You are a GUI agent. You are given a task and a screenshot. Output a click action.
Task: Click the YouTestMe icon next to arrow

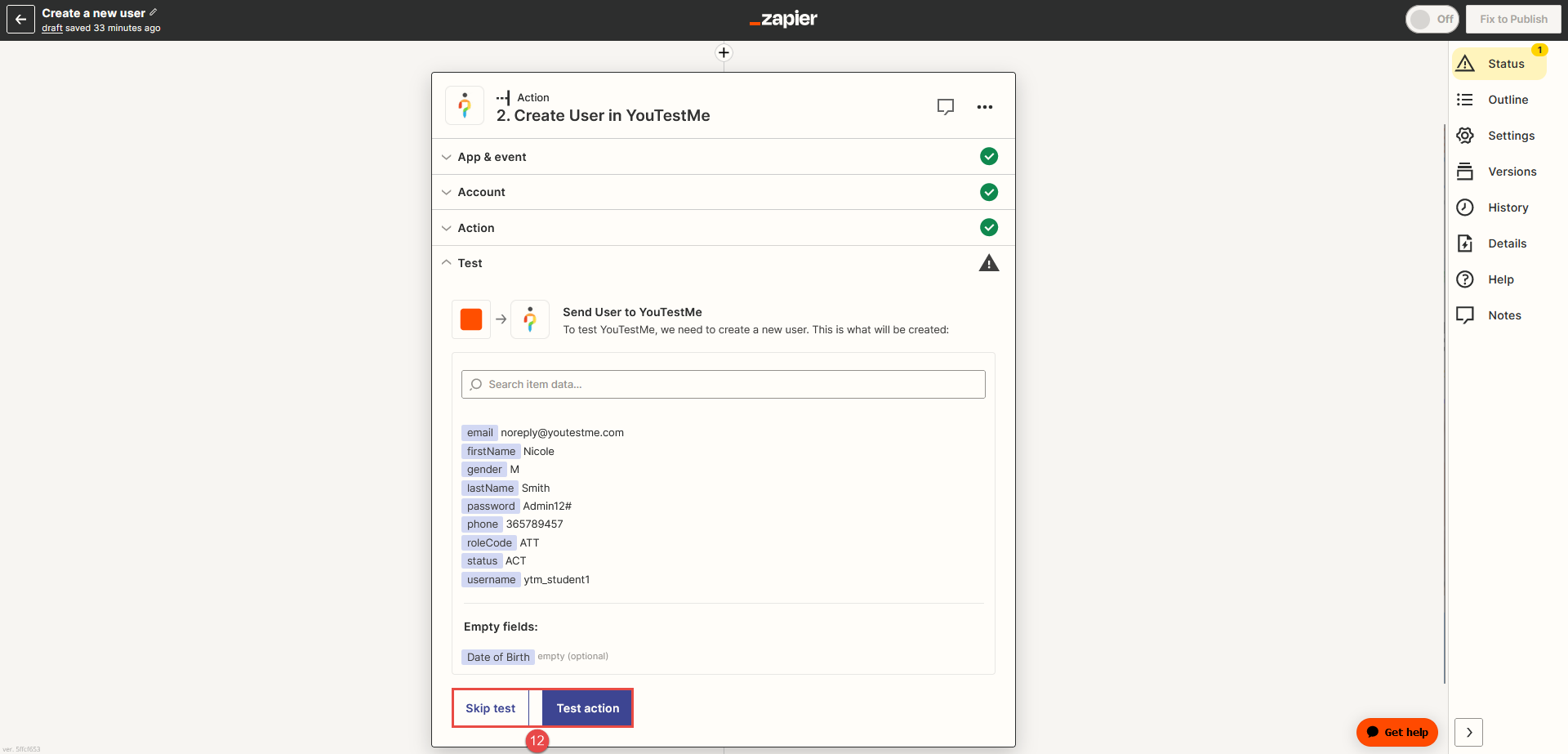pos(530,319)
